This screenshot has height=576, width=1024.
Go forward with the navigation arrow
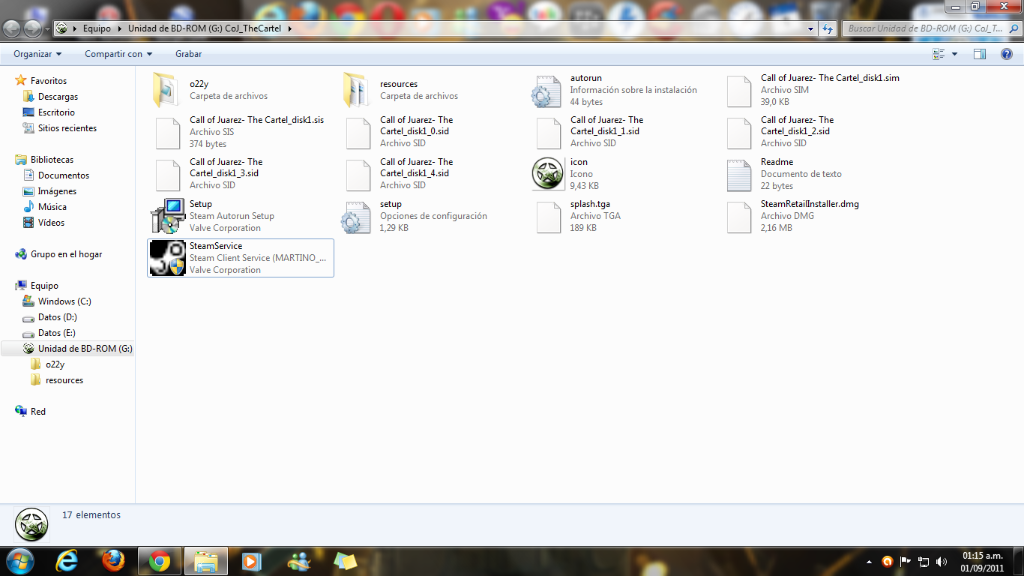(x=32, y=29)
